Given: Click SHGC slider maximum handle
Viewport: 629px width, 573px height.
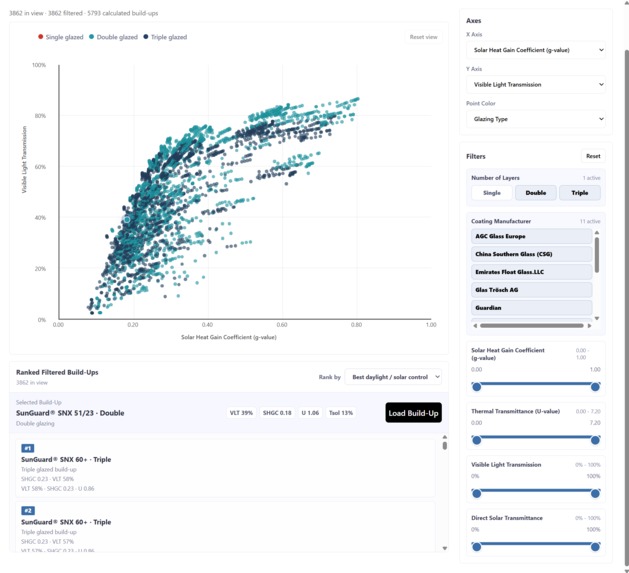Looking at the screenshot, I should 595,387.
